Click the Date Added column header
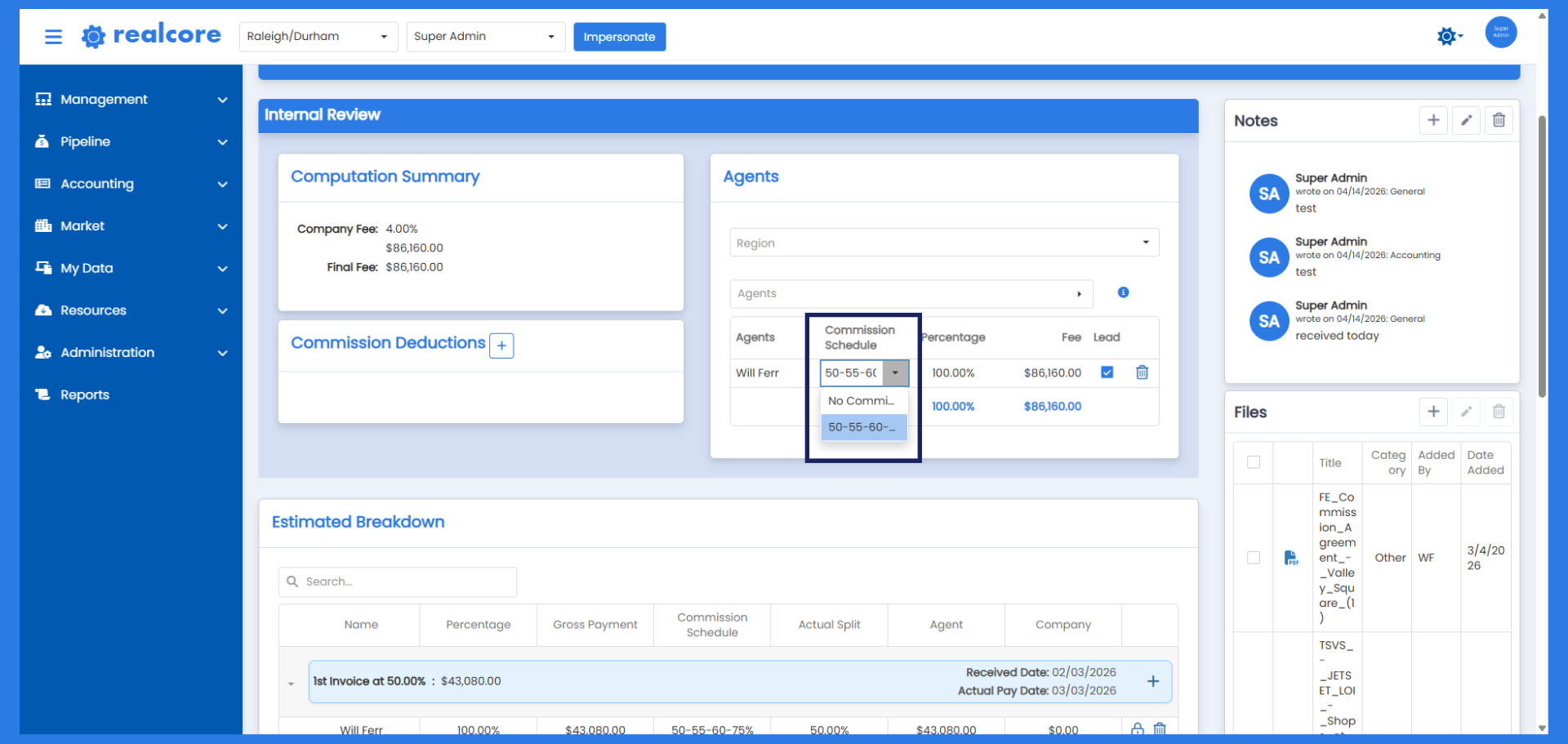Screen dimensions: 1568x744 click(x=1485, y=462)
